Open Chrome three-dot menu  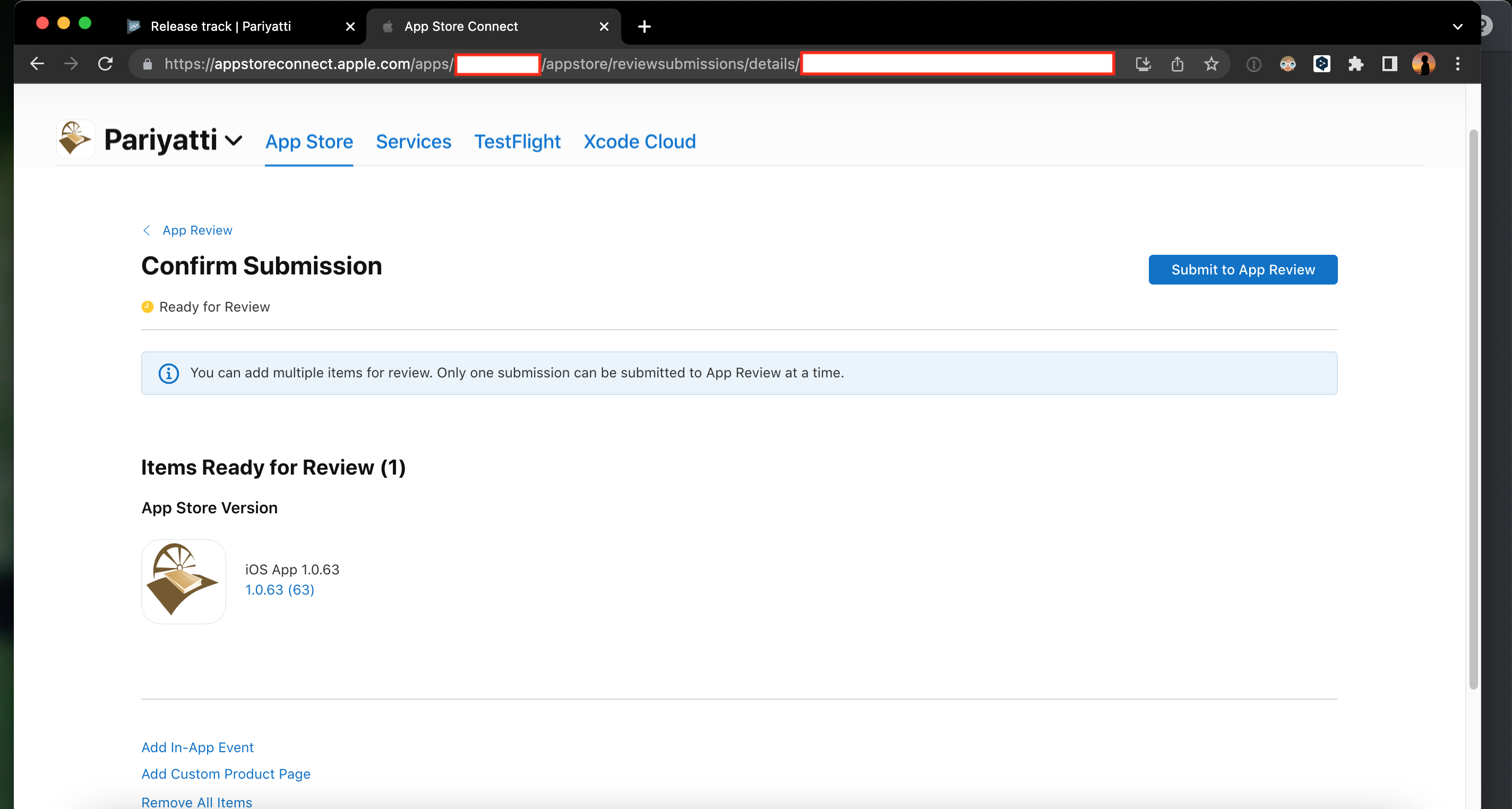(1457, 63)
